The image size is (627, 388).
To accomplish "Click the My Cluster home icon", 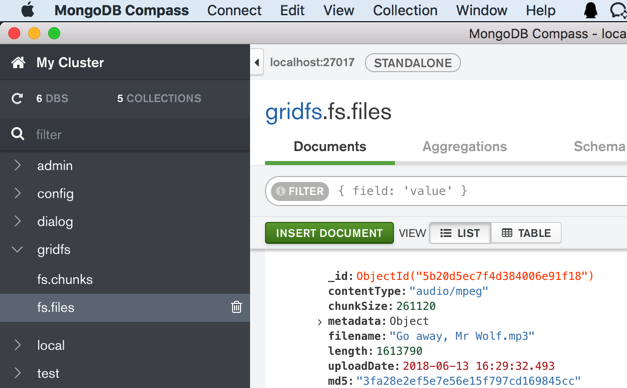I will 18,62.
